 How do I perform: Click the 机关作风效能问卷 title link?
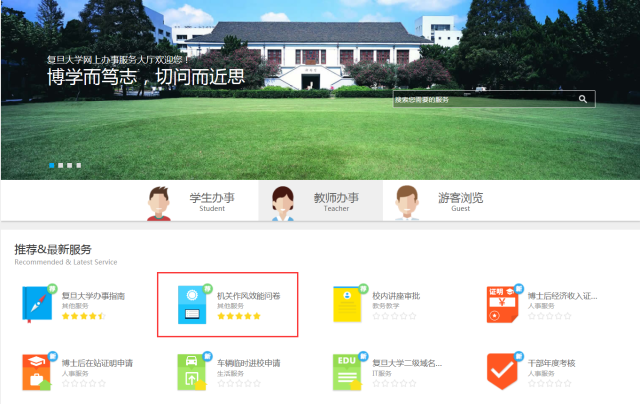[249, 296]
